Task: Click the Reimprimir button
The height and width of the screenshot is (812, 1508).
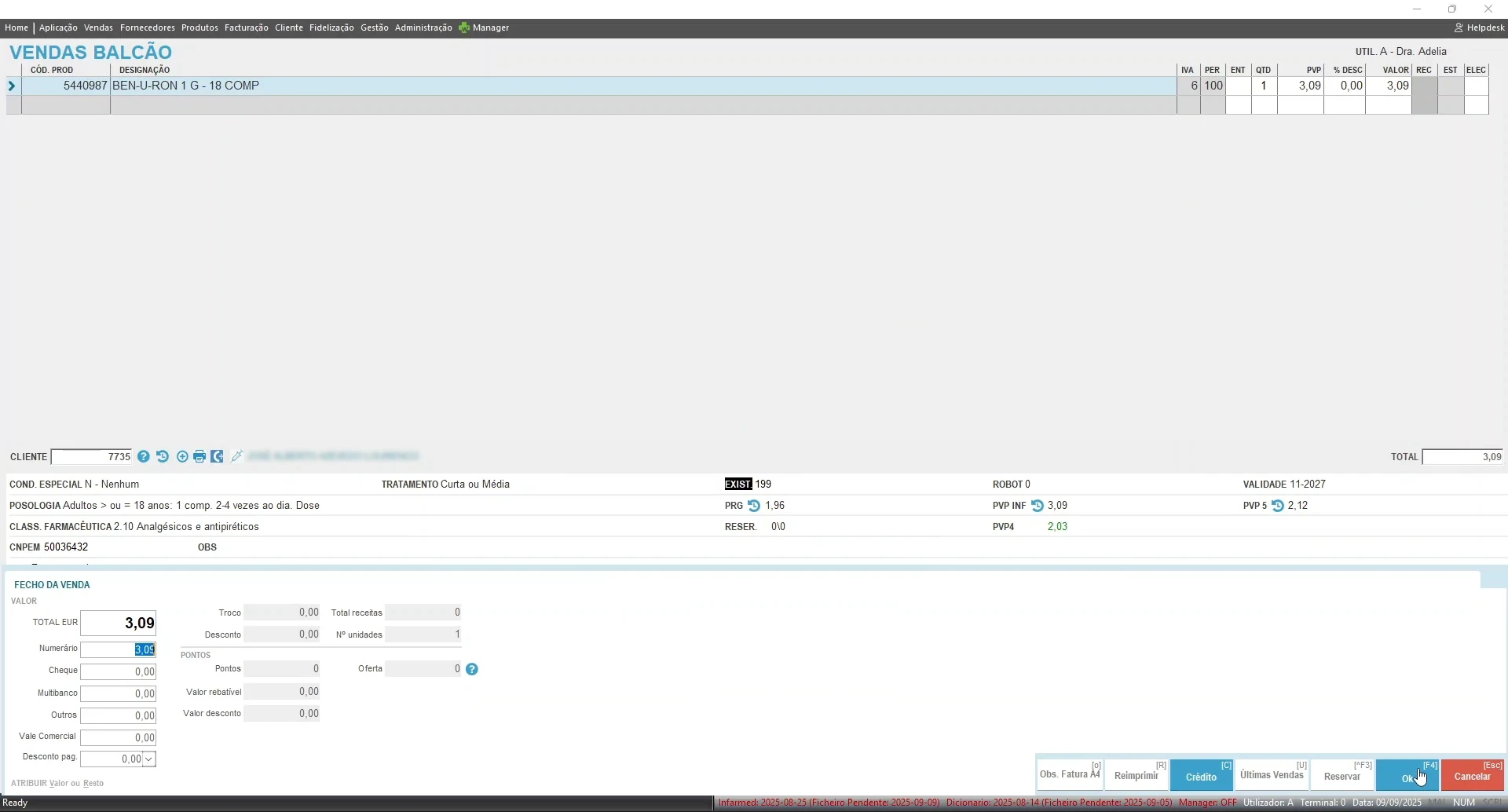Action: [x=1136, y=775]
